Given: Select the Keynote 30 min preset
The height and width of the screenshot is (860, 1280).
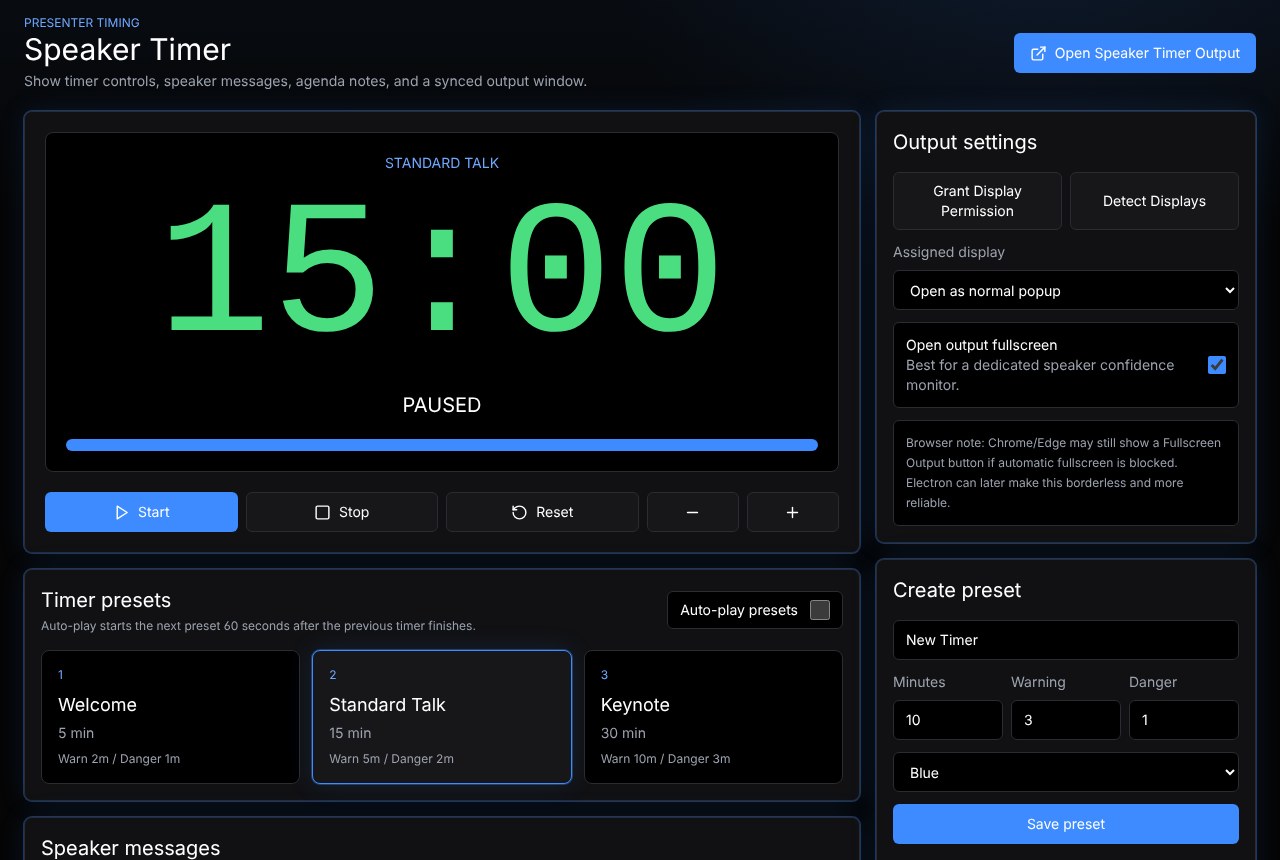Looking at the screenshot, I should (x=713, y=717).
